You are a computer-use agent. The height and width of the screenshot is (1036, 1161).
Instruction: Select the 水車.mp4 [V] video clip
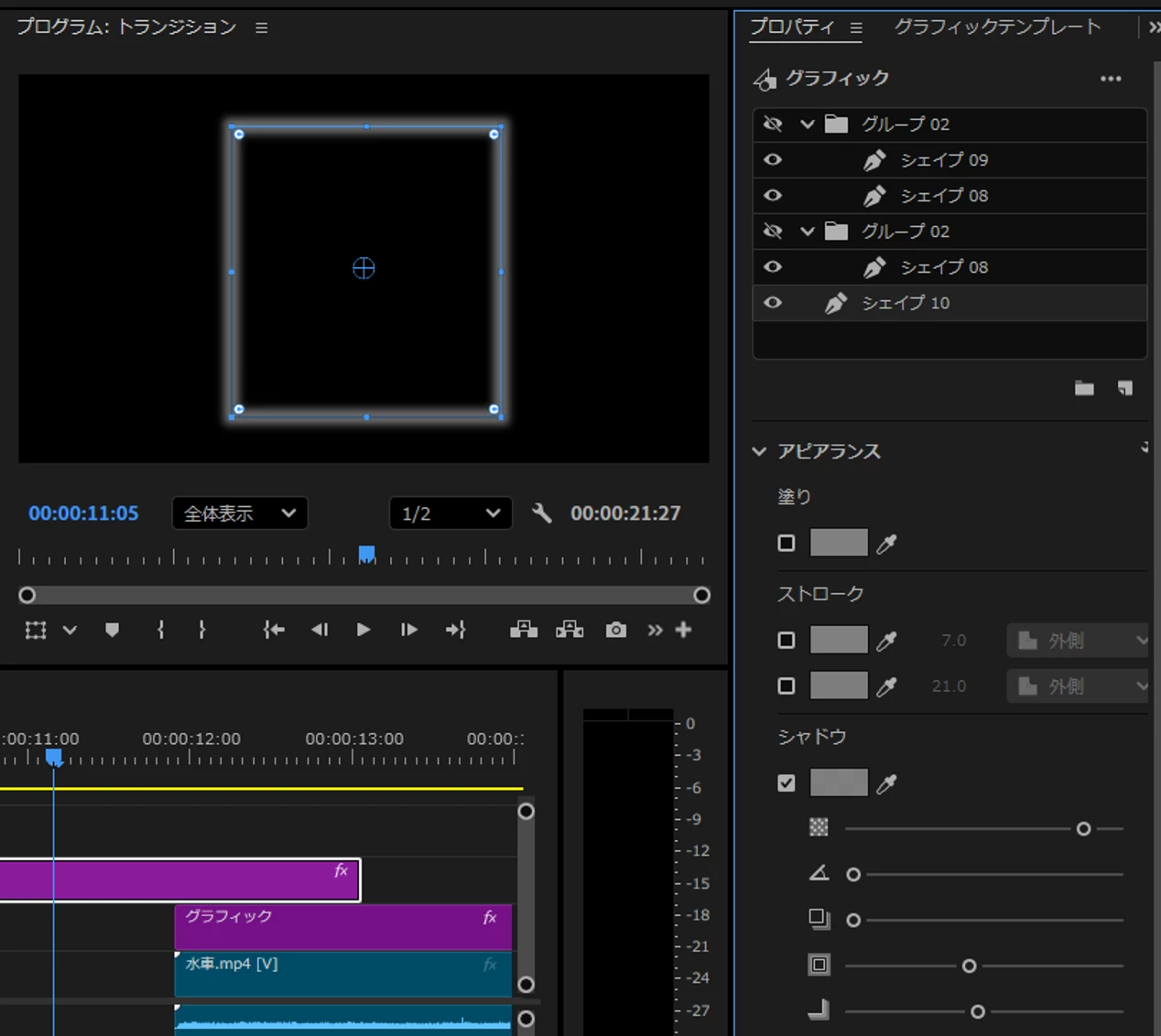[343, 974]
